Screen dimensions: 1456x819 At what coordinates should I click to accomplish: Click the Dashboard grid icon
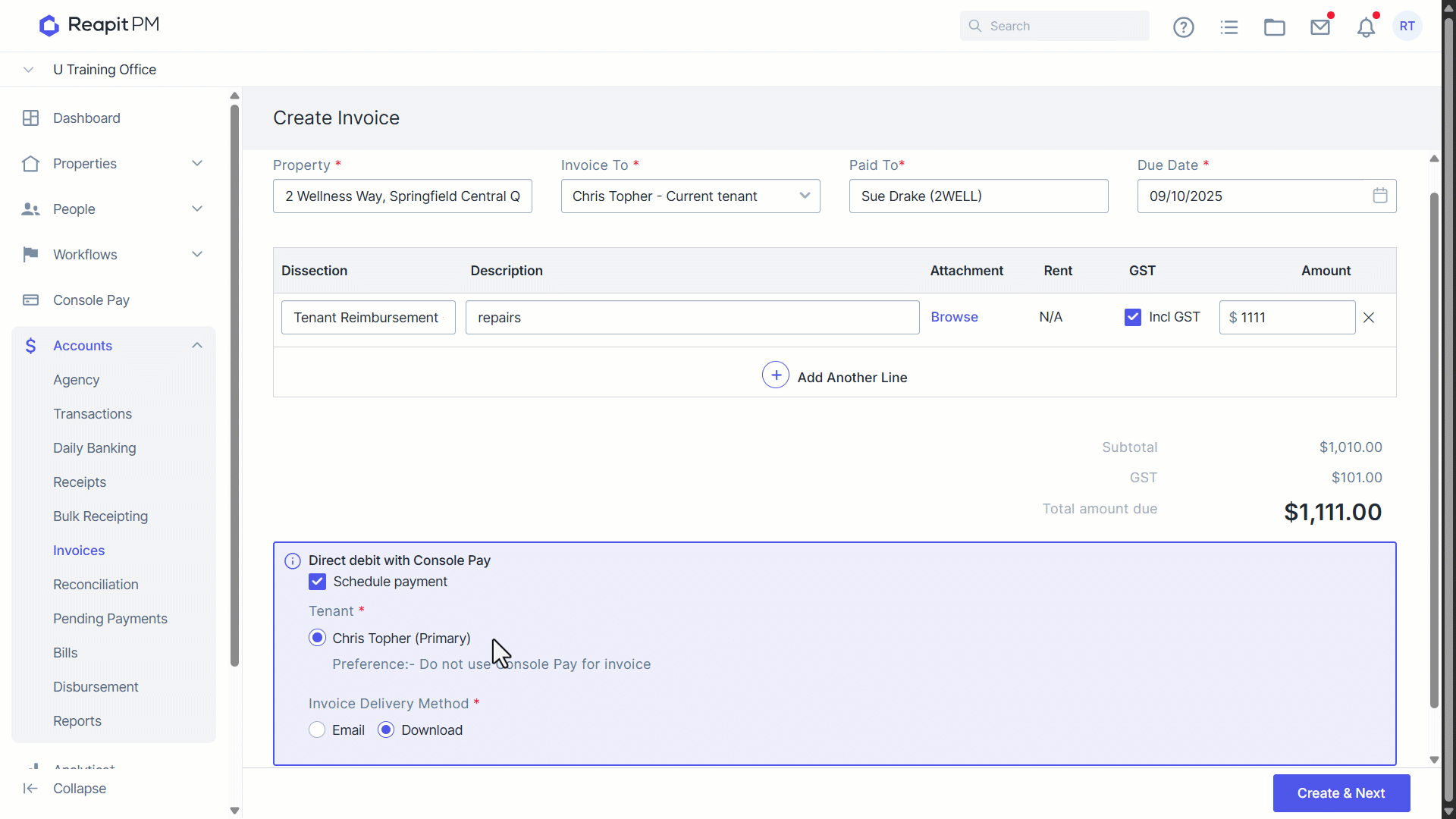coord(30,118)
